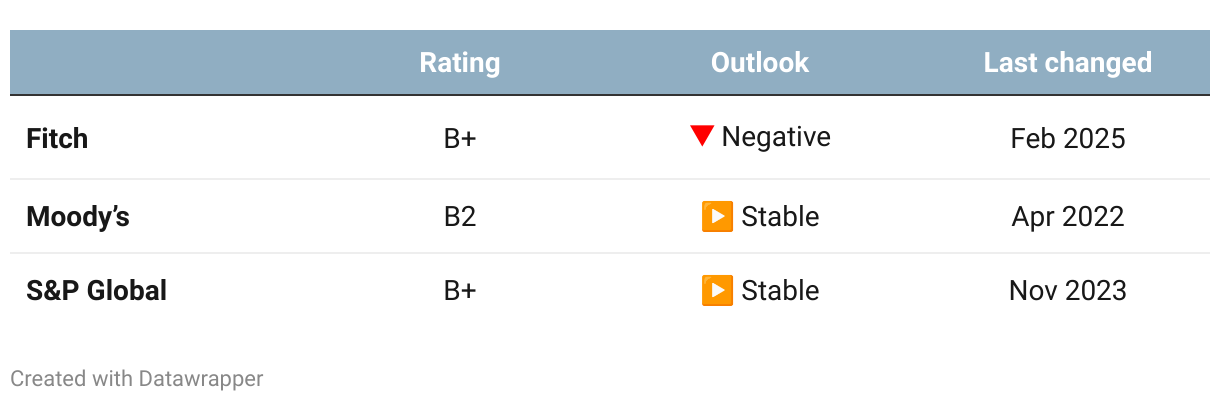Click the Stable outlook text for Moody's
The image size is (1220, 402).
point(780,216)
